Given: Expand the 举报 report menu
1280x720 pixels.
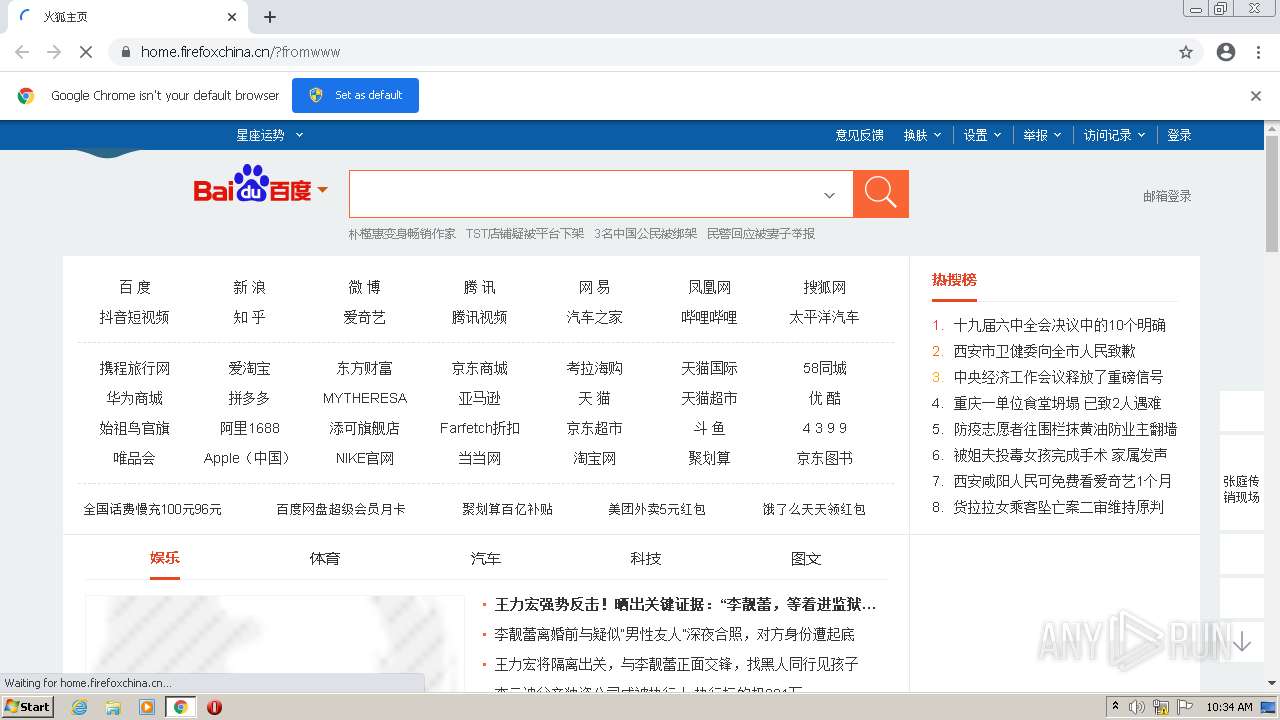Looking at the screenshot, I should (1042, 135).
